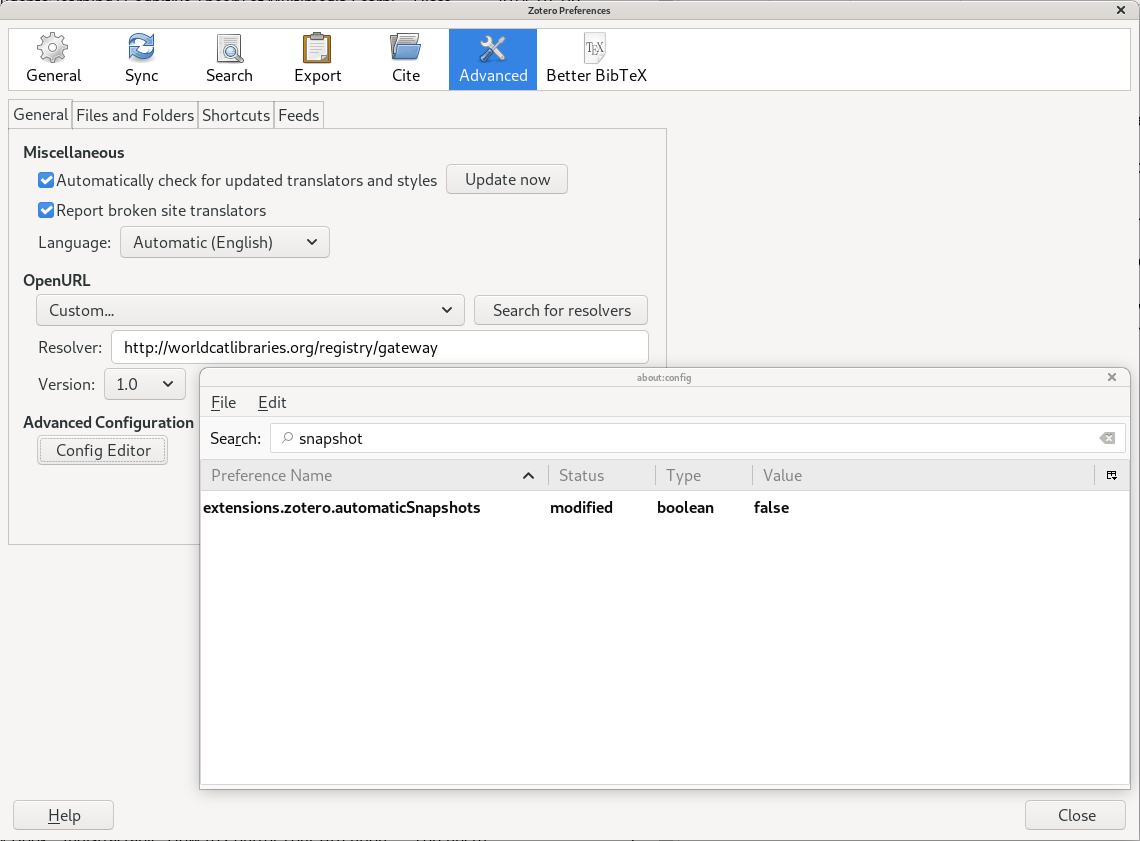Open the Edit menu in about:config

272,403
